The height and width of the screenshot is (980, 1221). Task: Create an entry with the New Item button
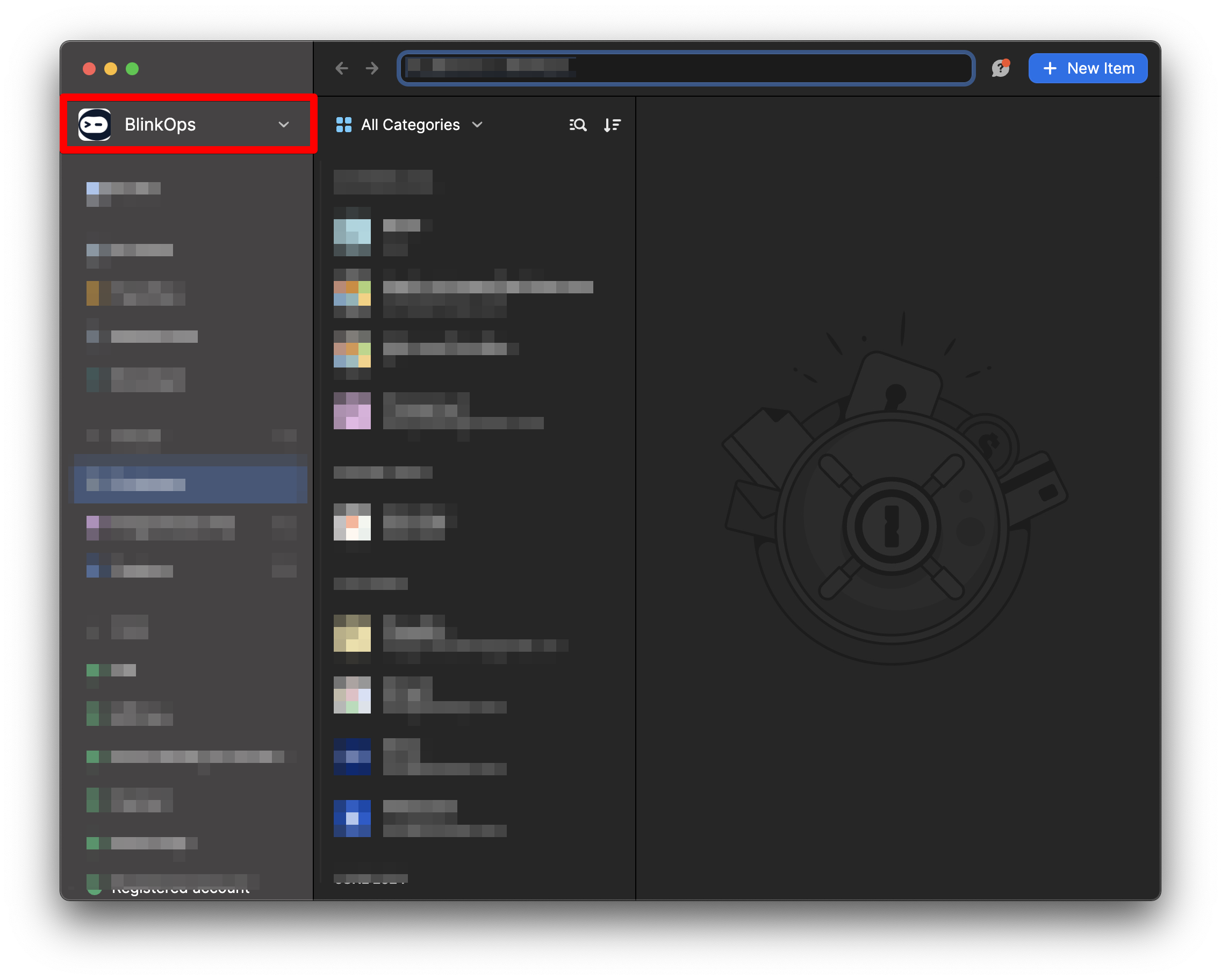click(1087, 68)
